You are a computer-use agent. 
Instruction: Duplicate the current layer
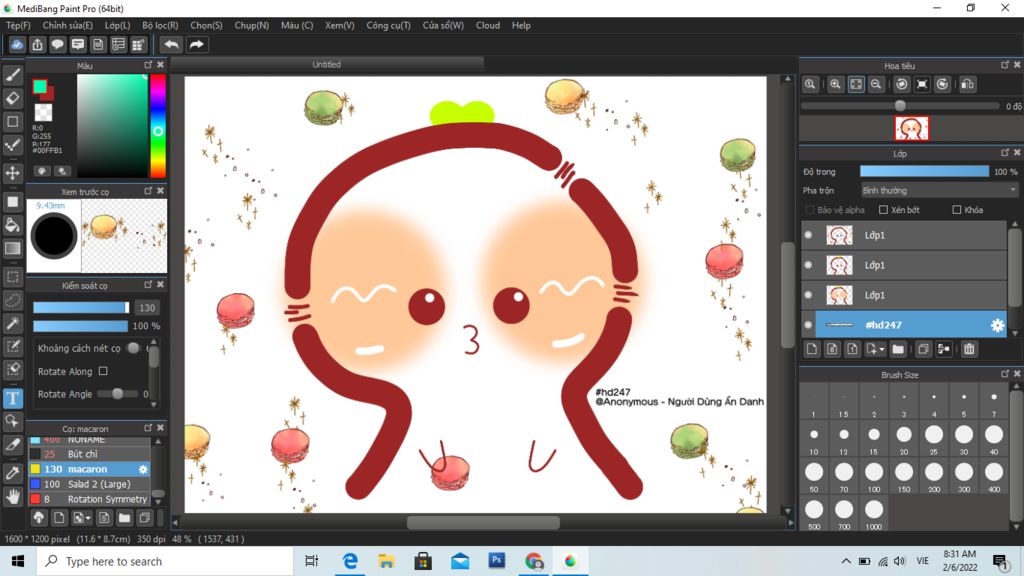[x=923, y=349]
